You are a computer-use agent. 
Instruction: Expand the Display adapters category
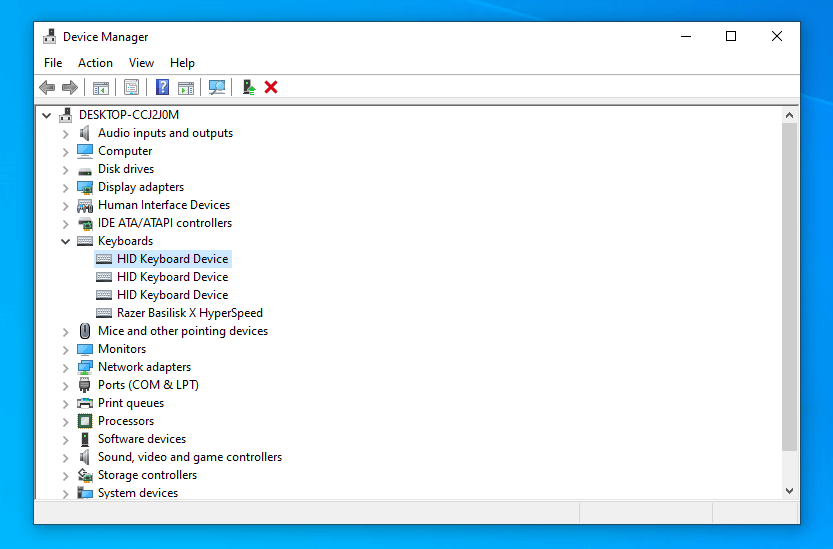point(65,188)
